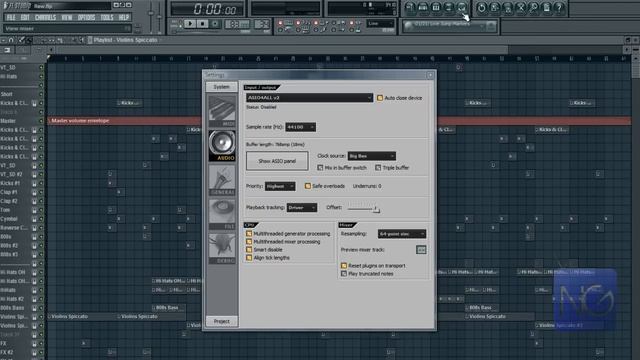Select the AUDIO settings speaker icon
Image resolution: width=640 pixels, height=360 pixels.
click(x=222, y=145)
